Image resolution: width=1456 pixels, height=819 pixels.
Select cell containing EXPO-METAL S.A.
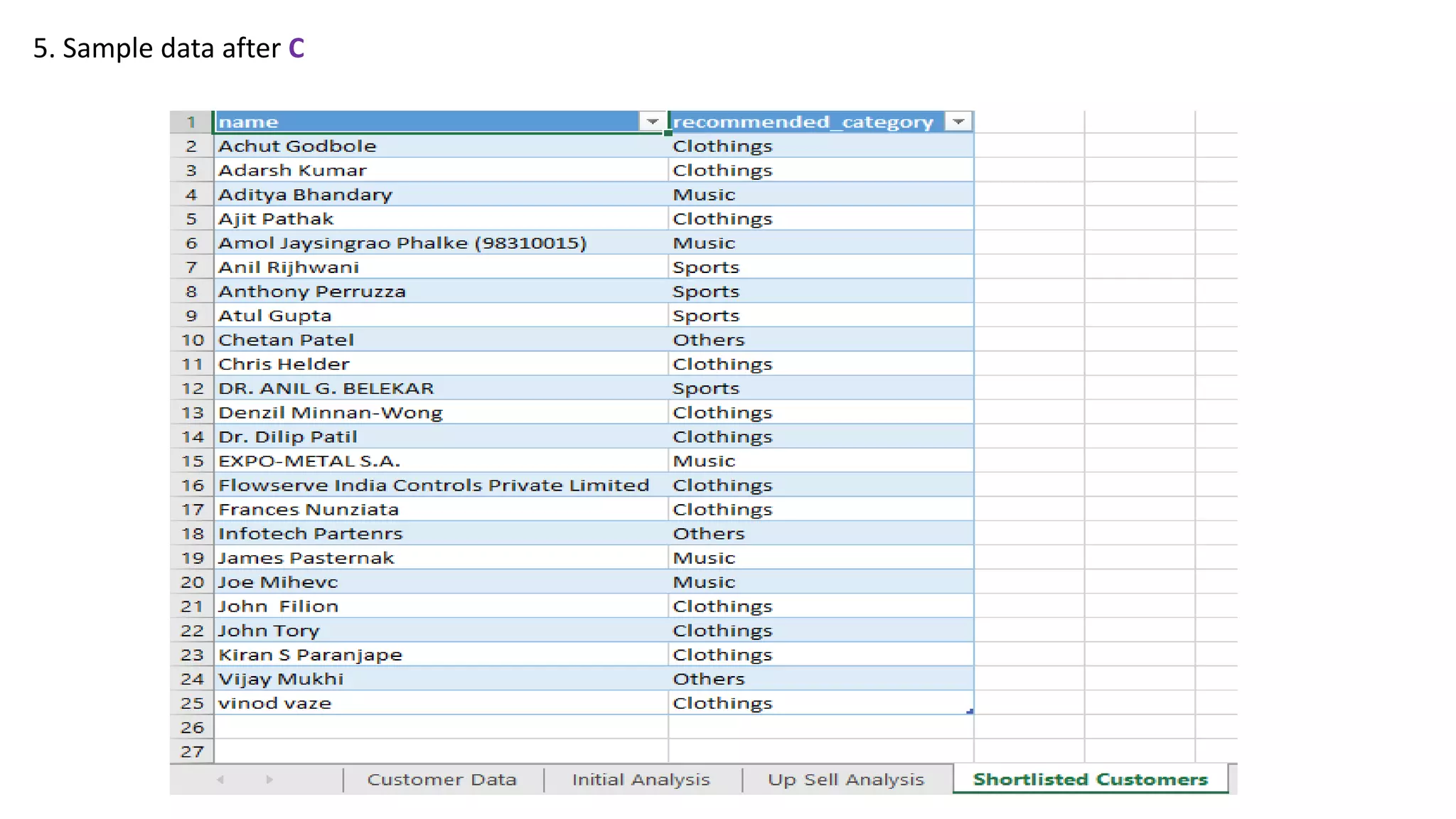[x=441, y=461]
